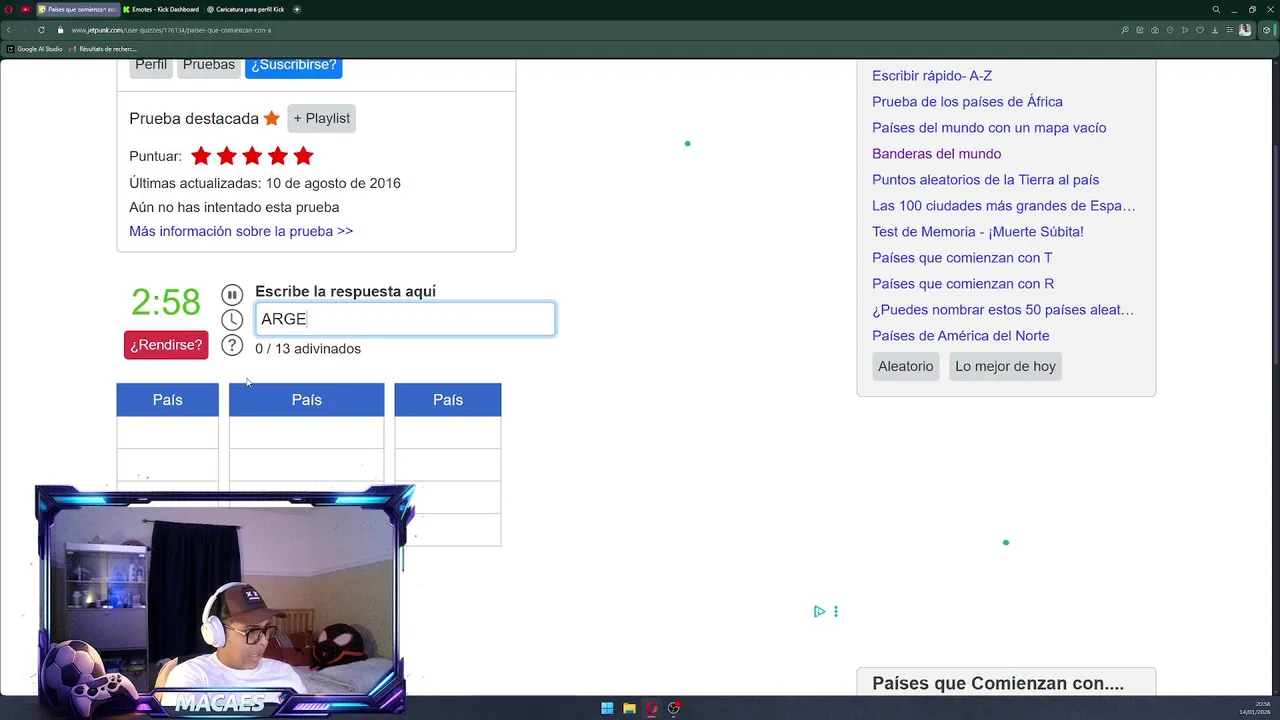Screen dimensions: 1280x720
Task: Click the clock icon beside the answer box
Action: point(232,320)
